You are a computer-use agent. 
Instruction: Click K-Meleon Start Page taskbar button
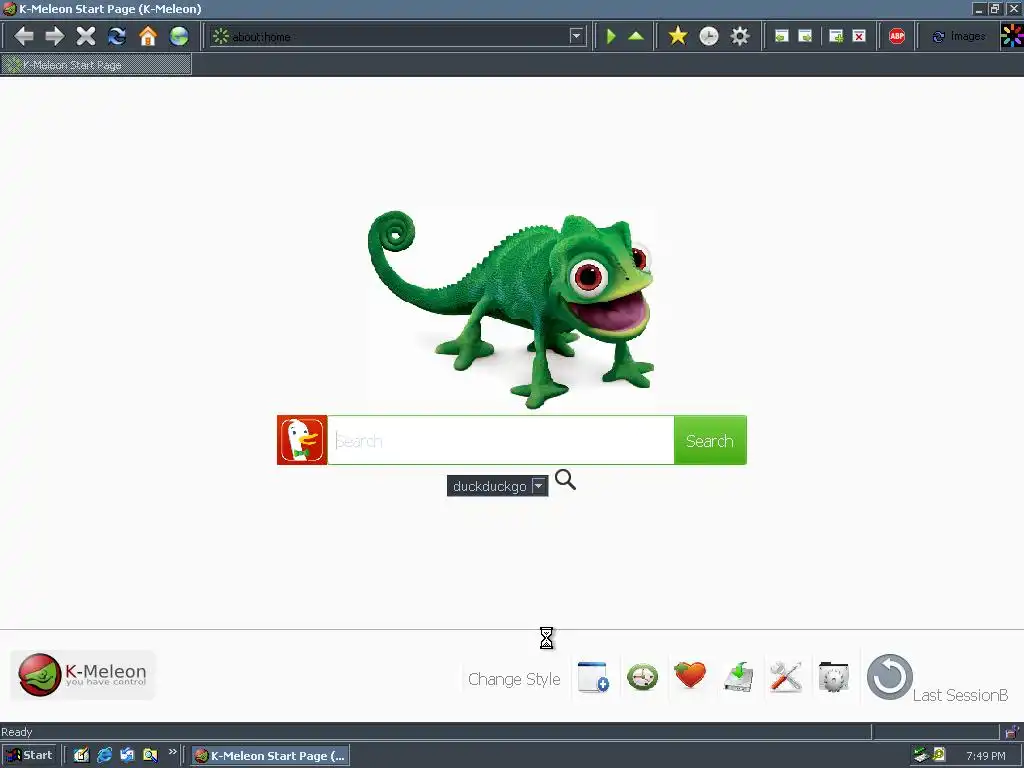(270, 756)
